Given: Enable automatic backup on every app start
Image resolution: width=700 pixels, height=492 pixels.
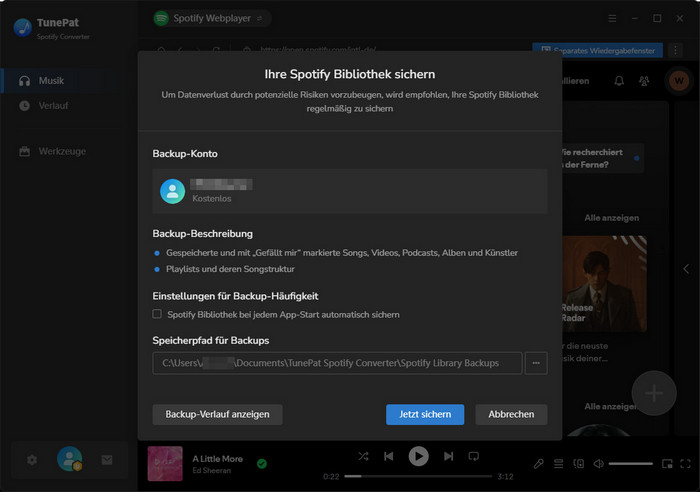Looking at the screenshot, I should pos(157,314).
